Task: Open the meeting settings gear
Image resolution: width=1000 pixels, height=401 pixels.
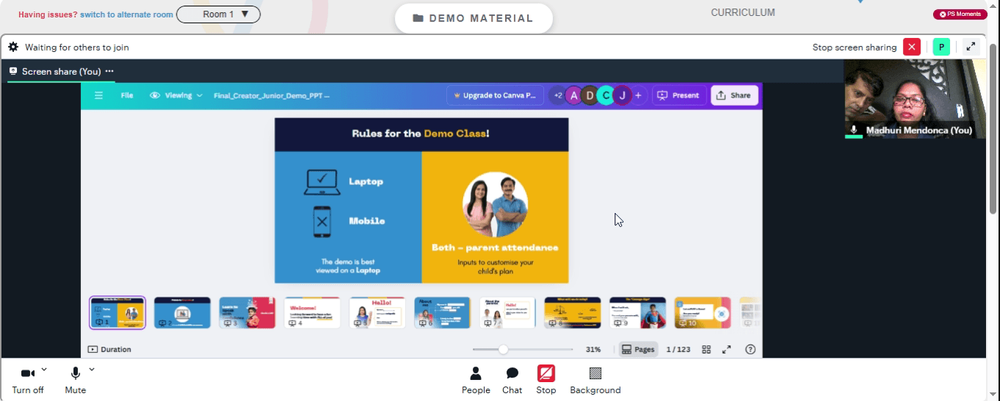Action: click(x=13, y=47)
